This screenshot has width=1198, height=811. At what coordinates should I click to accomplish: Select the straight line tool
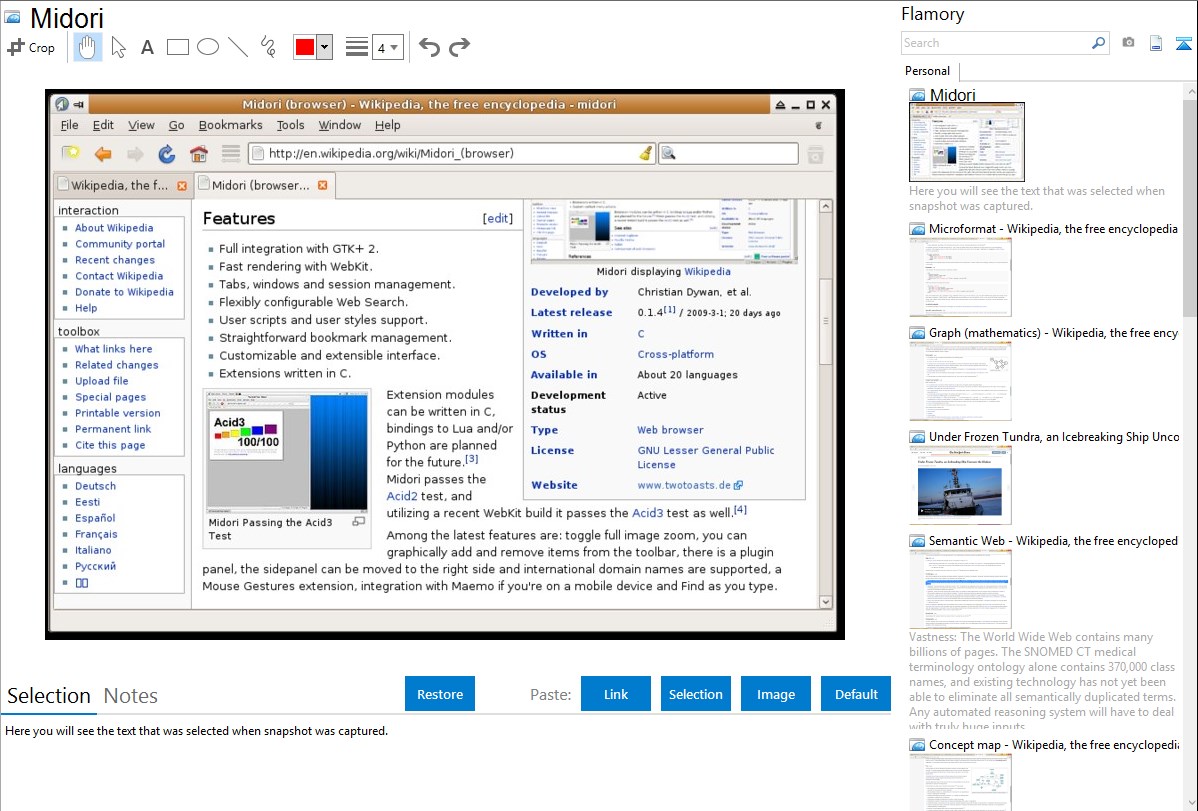[238, 47]
